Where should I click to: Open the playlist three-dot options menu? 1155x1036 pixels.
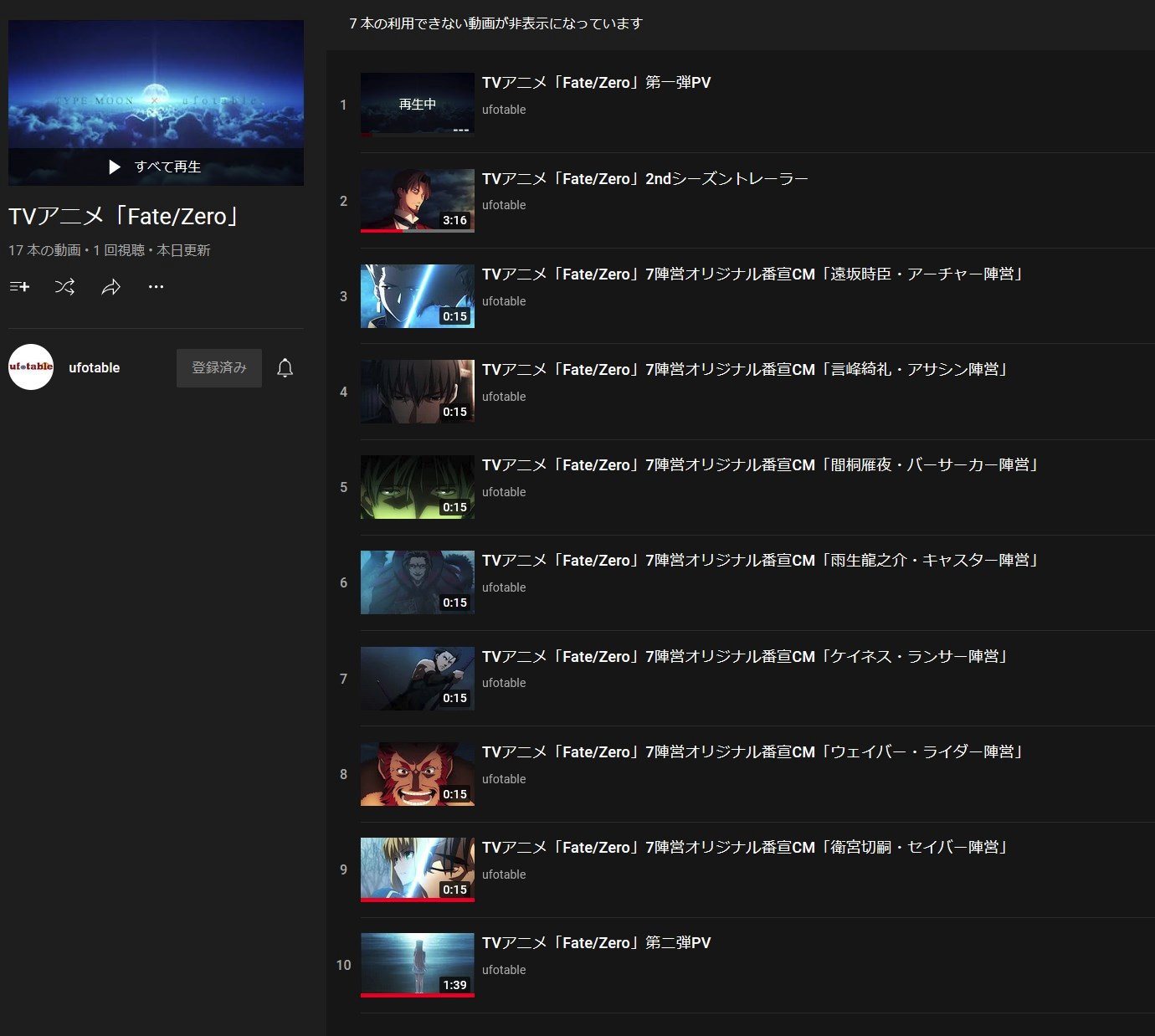(157, 286)
